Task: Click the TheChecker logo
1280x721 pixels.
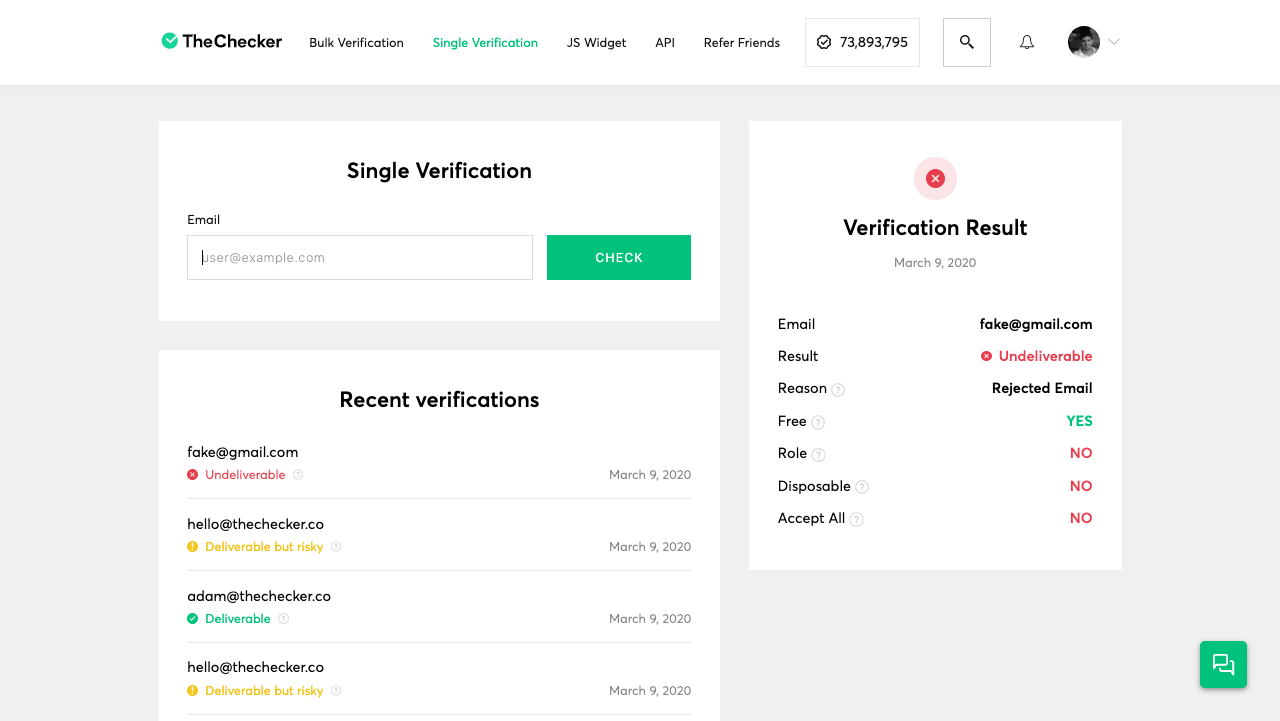Action: (x=222, y=41)
